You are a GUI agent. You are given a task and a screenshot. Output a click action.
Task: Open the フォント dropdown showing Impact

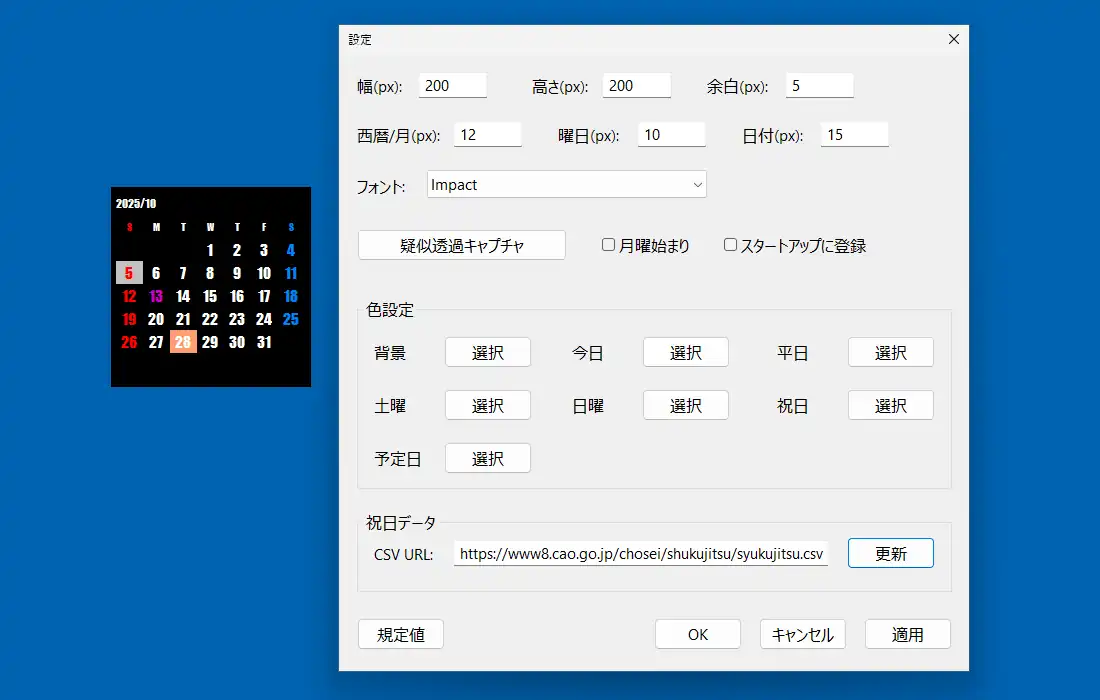click(566, 185)
